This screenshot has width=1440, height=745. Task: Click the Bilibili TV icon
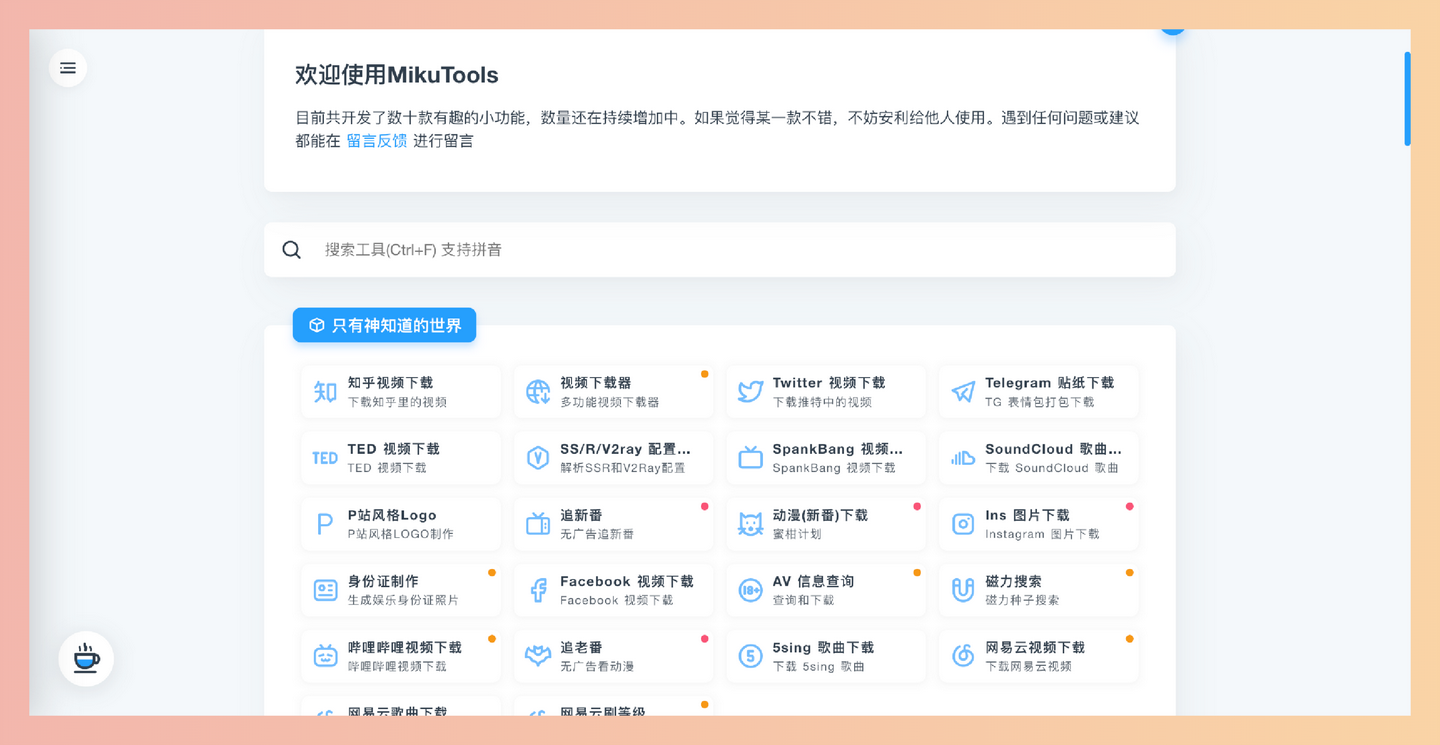[325, 656]
